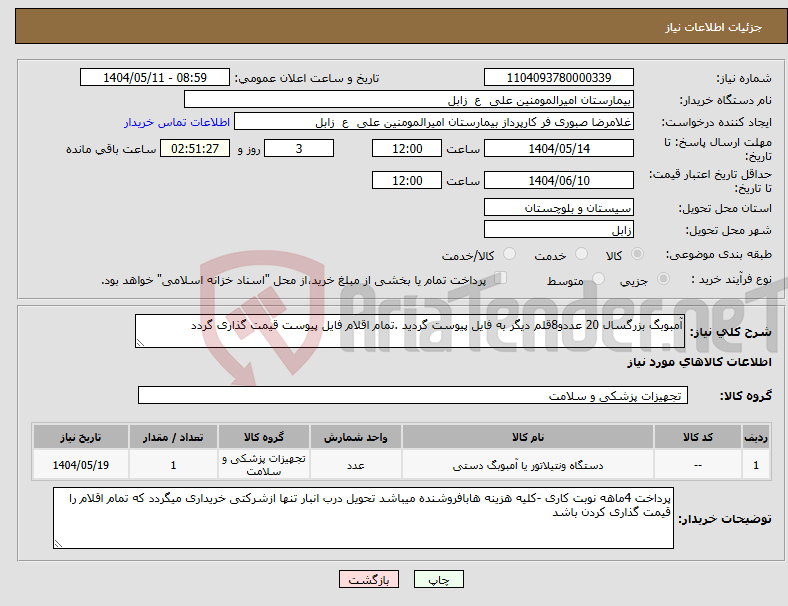The image size is (788, 606).
Task: Click the واحد شمارش column header
Action: (x=356, y=437)
